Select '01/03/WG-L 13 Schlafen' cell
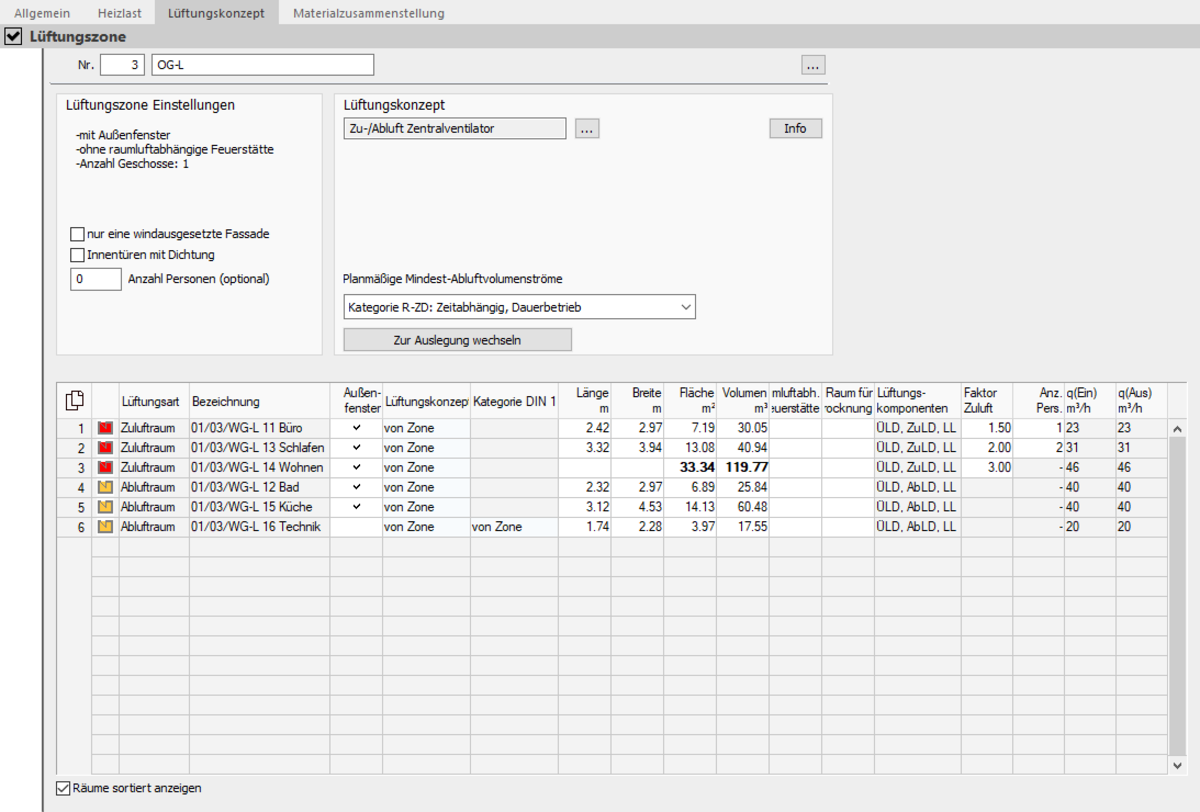This screenshot has width=1200, height=812. pyautogui.click(x=259, y=447)
